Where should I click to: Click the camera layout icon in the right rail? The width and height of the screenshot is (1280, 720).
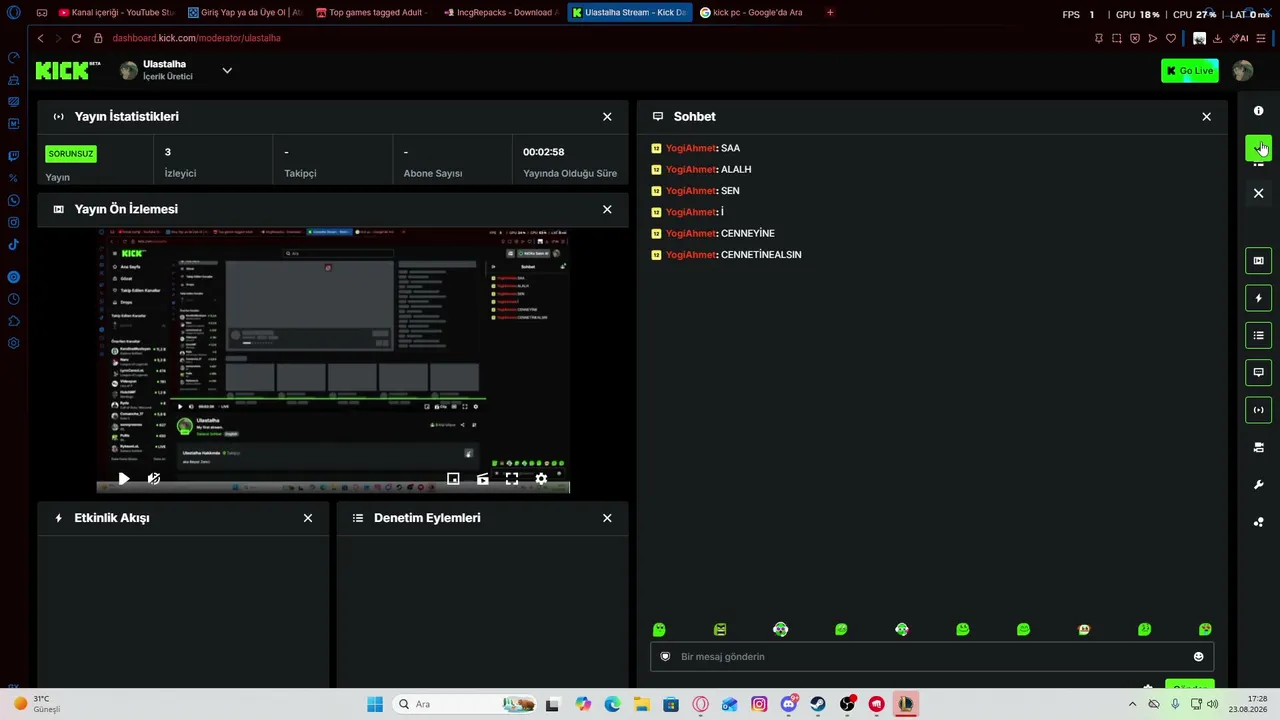pyautogui.click(x=1258, y=447)
